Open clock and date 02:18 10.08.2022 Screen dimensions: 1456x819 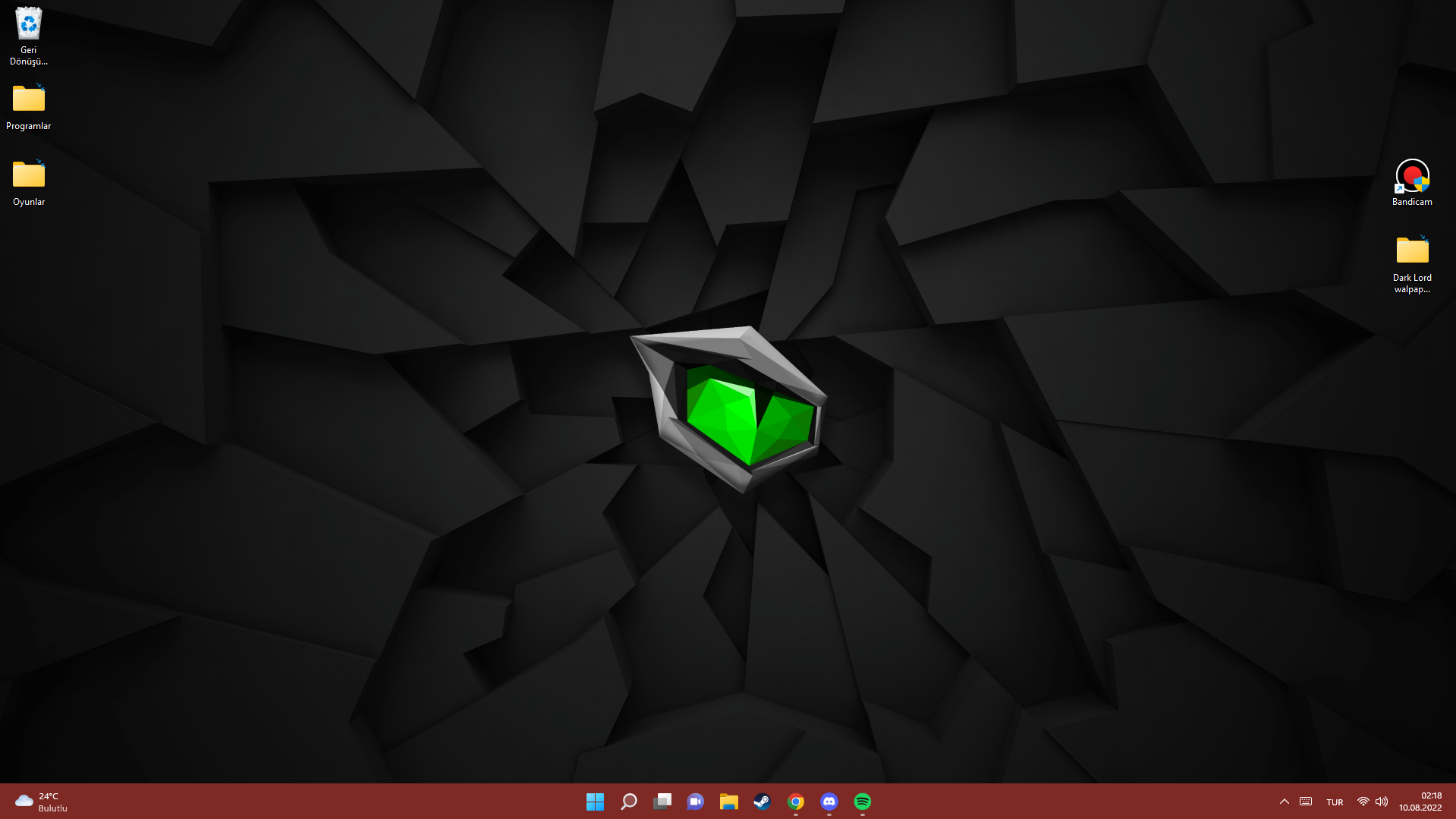(1420, 802)
